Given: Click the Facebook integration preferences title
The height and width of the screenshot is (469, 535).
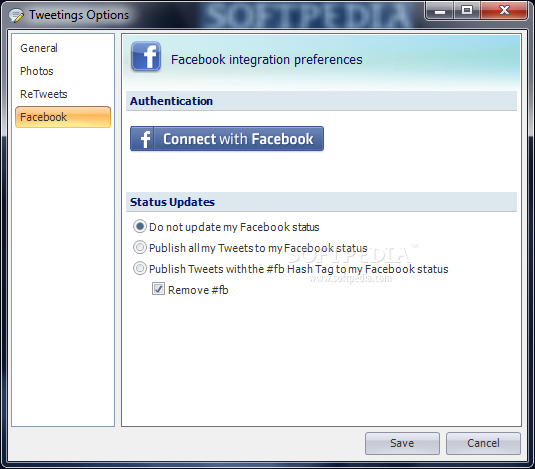Looking at the screenshot, I should click(266, 60).
